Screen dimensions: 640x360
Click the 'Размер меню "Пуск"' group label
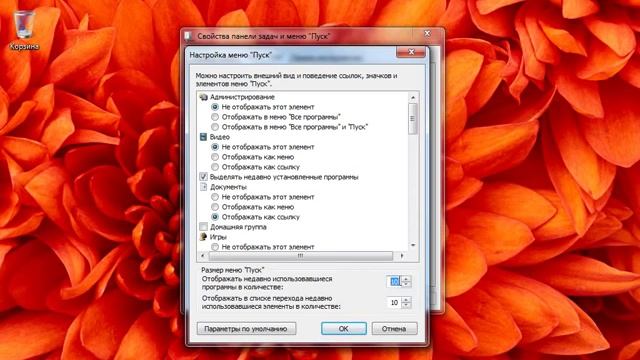[233, 270]
